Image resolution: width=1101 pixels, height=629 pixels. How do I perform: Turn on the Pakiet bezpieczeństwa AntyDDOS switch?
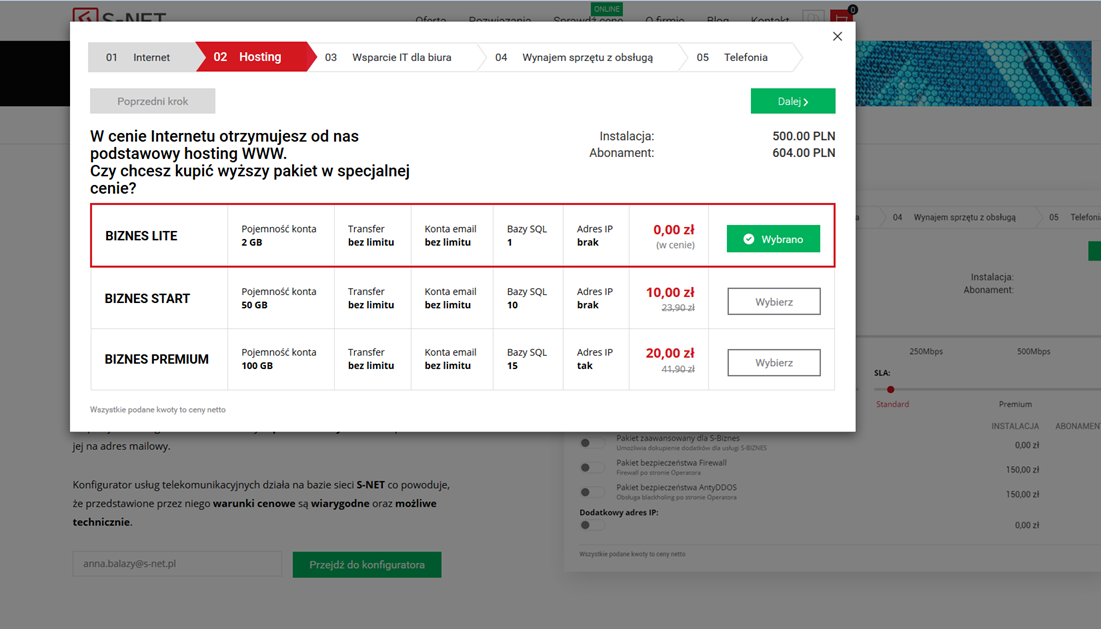(x=592, y=492)
